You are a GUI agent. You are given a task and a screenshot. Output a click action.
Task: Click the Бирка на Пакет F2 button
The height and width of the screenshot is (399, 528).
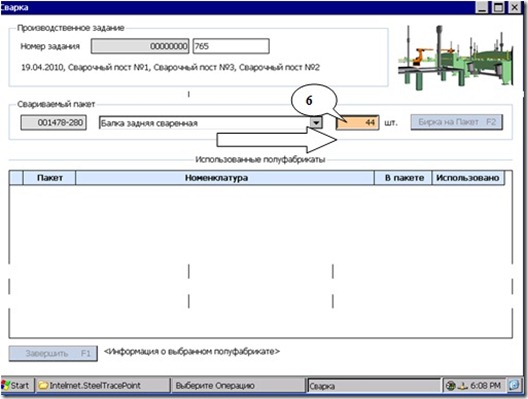pyautogui.click(x=457, y=122)
